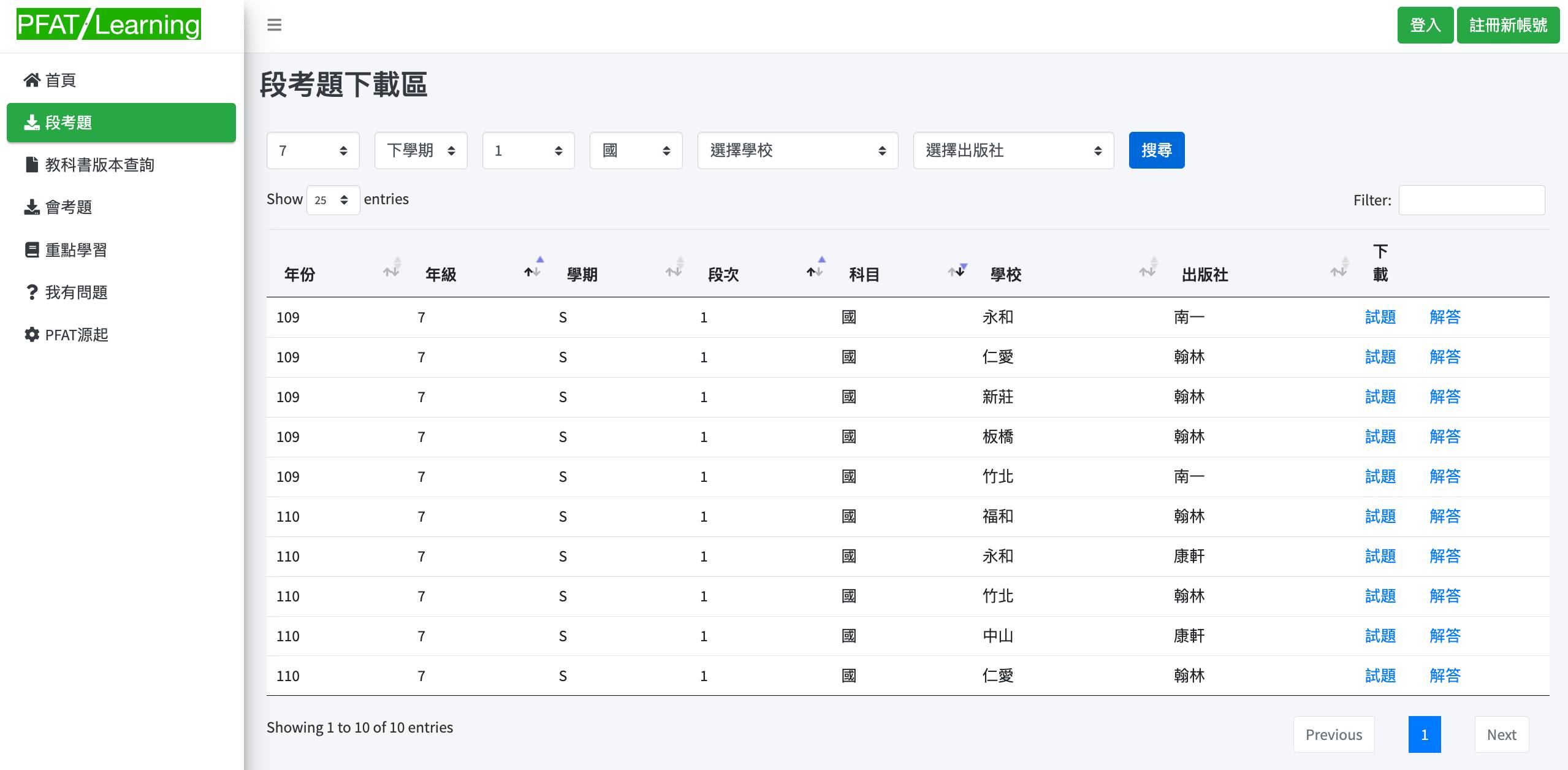Screen dimensions: 1568x770
Task: Go to 教科書版本查詢 sidebar item
Action: tap(121, 165)
